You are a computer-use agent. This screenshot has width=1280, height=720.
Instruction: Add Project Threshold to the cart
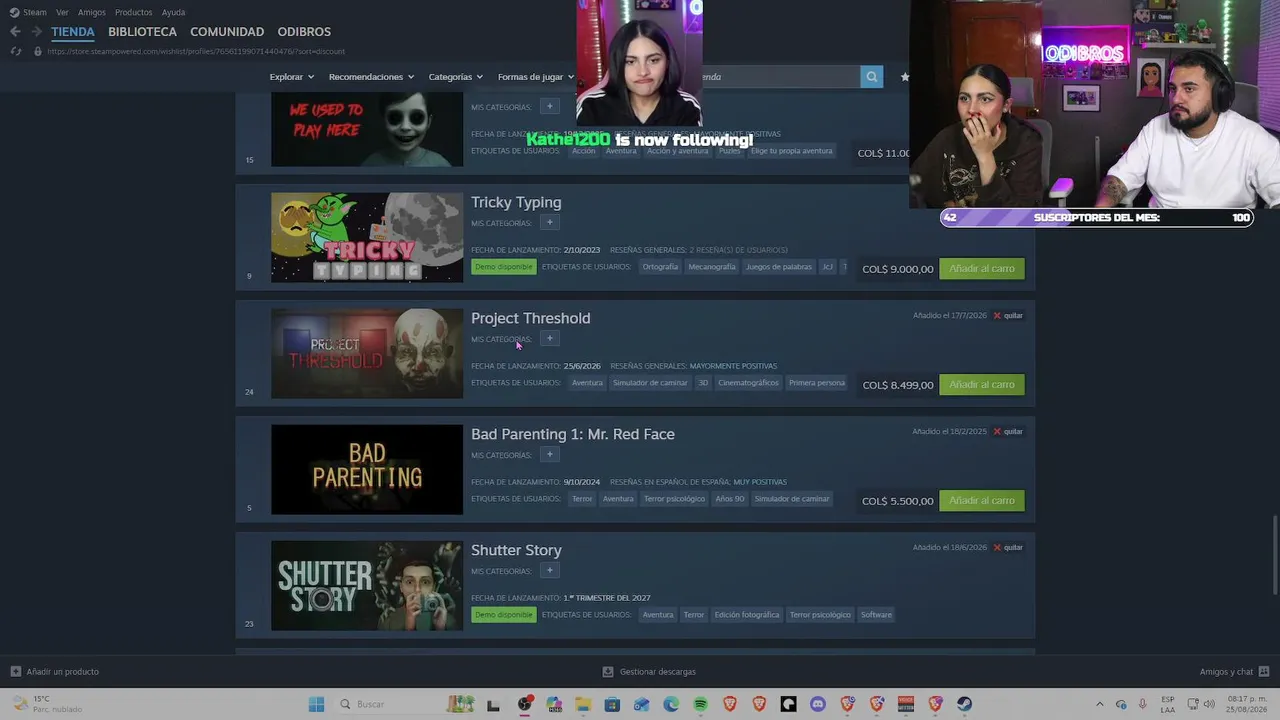click(982, 385)
